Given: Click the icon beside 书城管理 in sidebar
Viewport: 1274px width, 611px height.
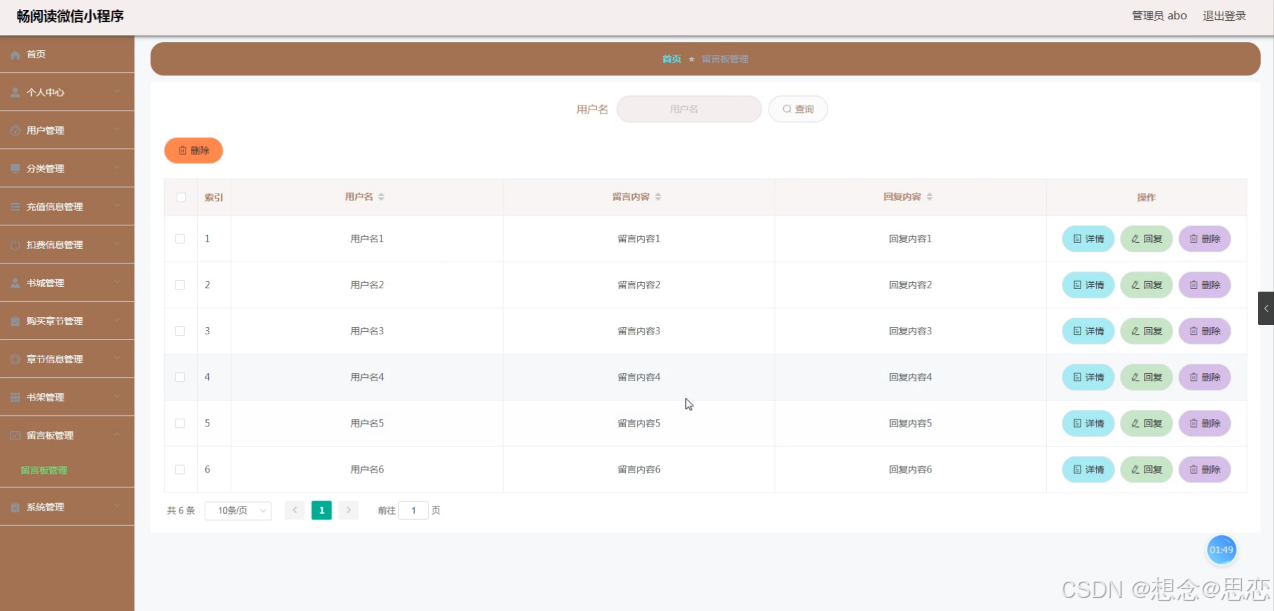Looking at the screenshot, I should tap(15, 283).
